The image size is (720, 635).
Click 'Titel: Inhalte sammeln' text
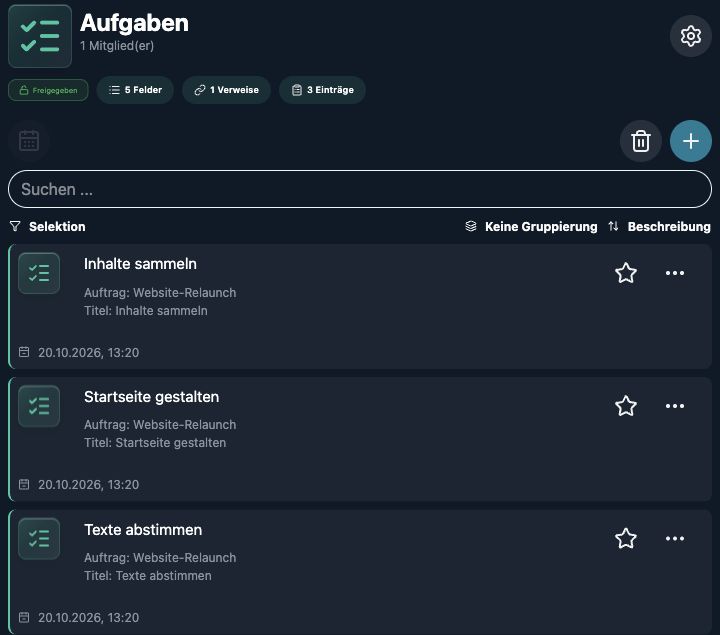tap(146, 311)
